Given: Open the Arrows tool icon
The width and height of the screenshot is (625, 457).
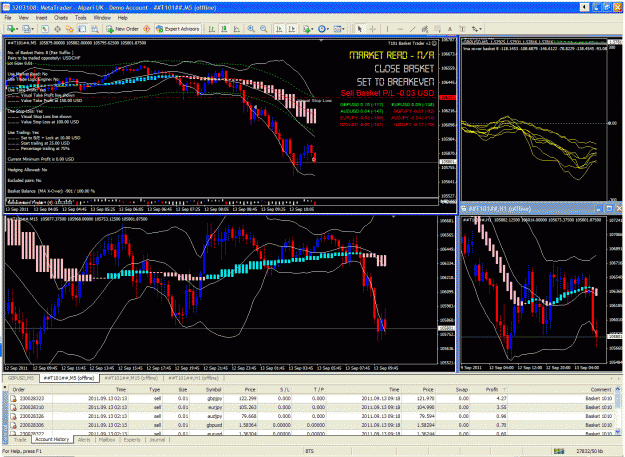Looking at the screenshot, I should 474,29.
